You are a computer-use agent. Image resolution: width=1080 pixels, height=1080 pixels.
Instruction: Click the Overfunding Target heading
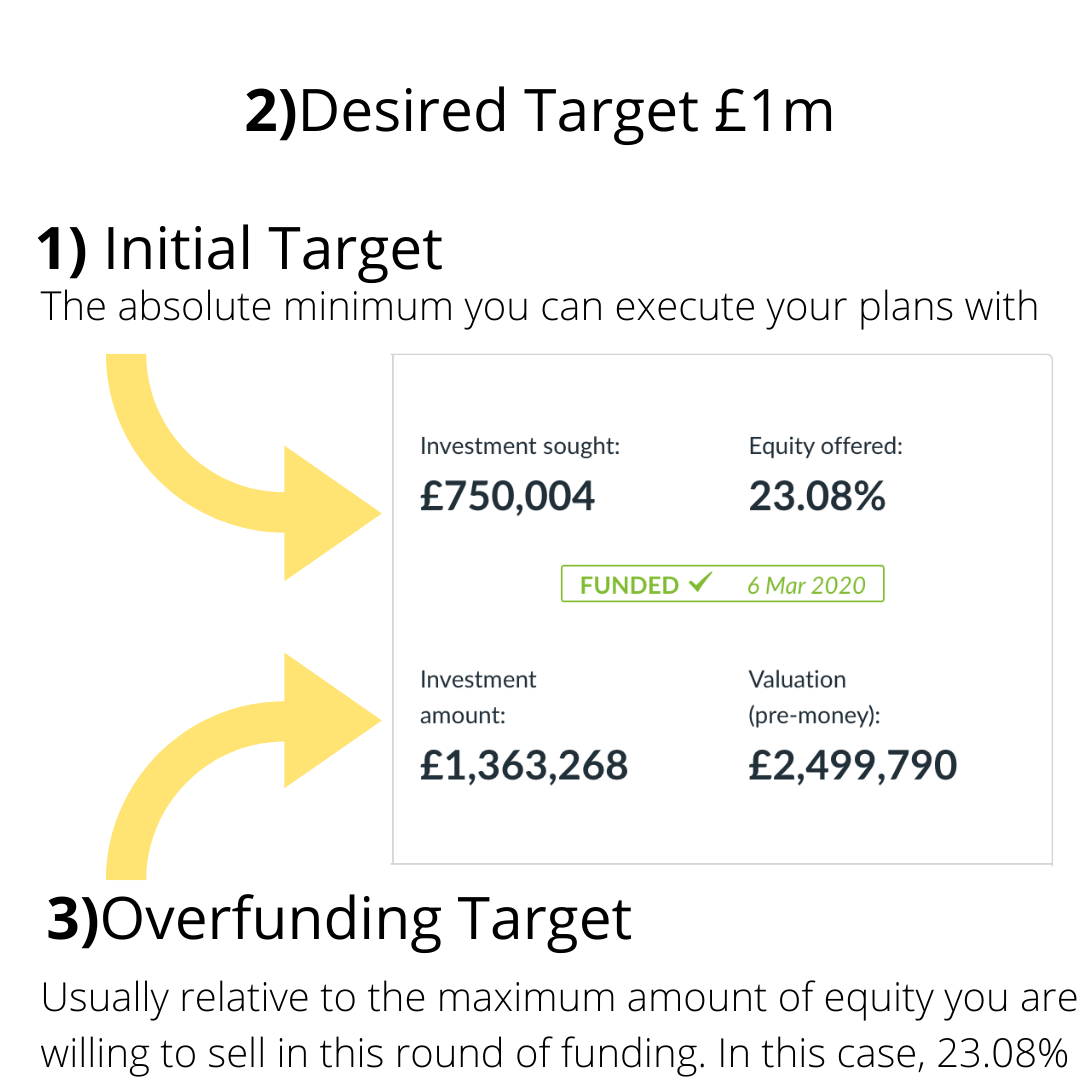(340, 920)
